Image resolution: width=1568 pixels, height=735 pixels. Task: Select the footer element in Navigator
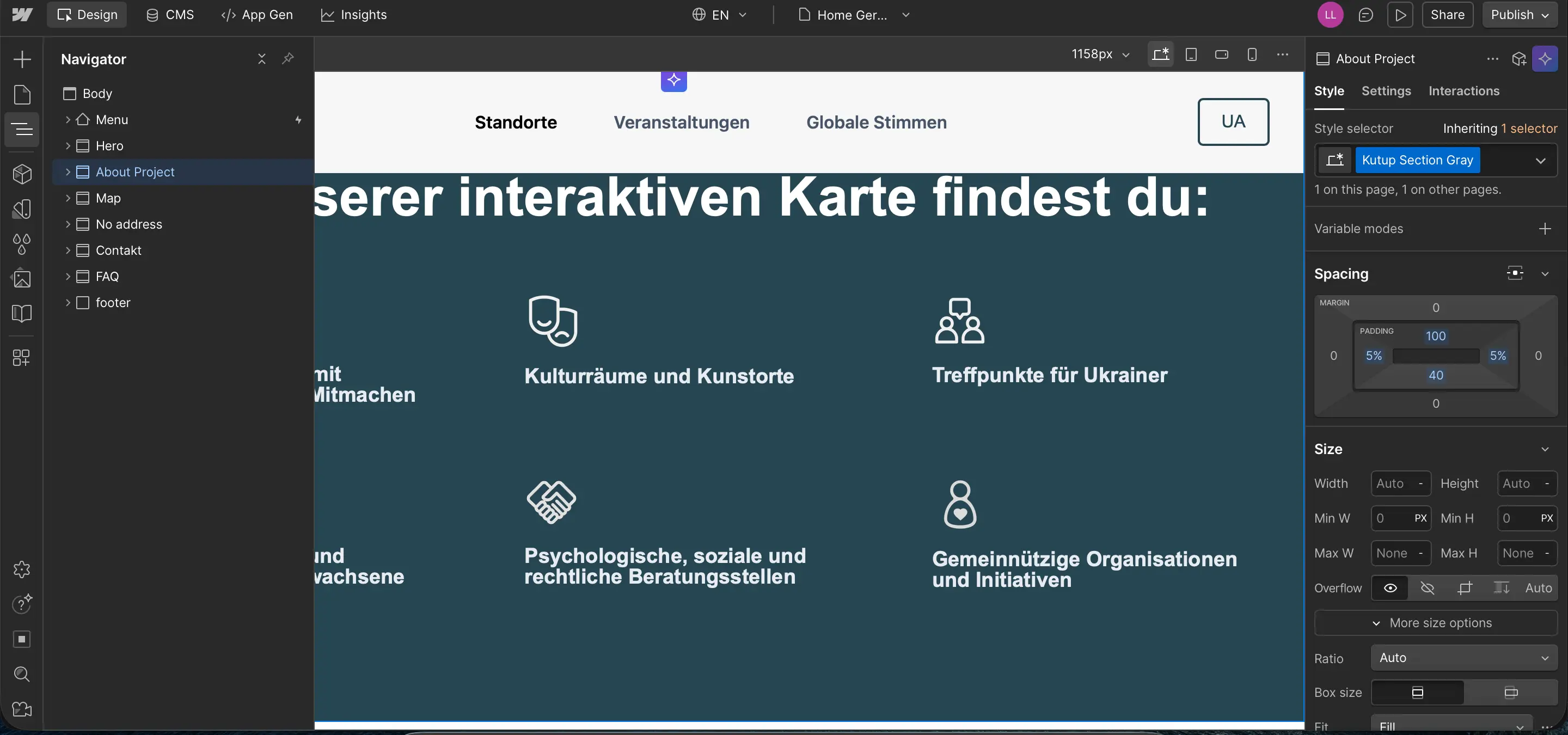[113, 302]
